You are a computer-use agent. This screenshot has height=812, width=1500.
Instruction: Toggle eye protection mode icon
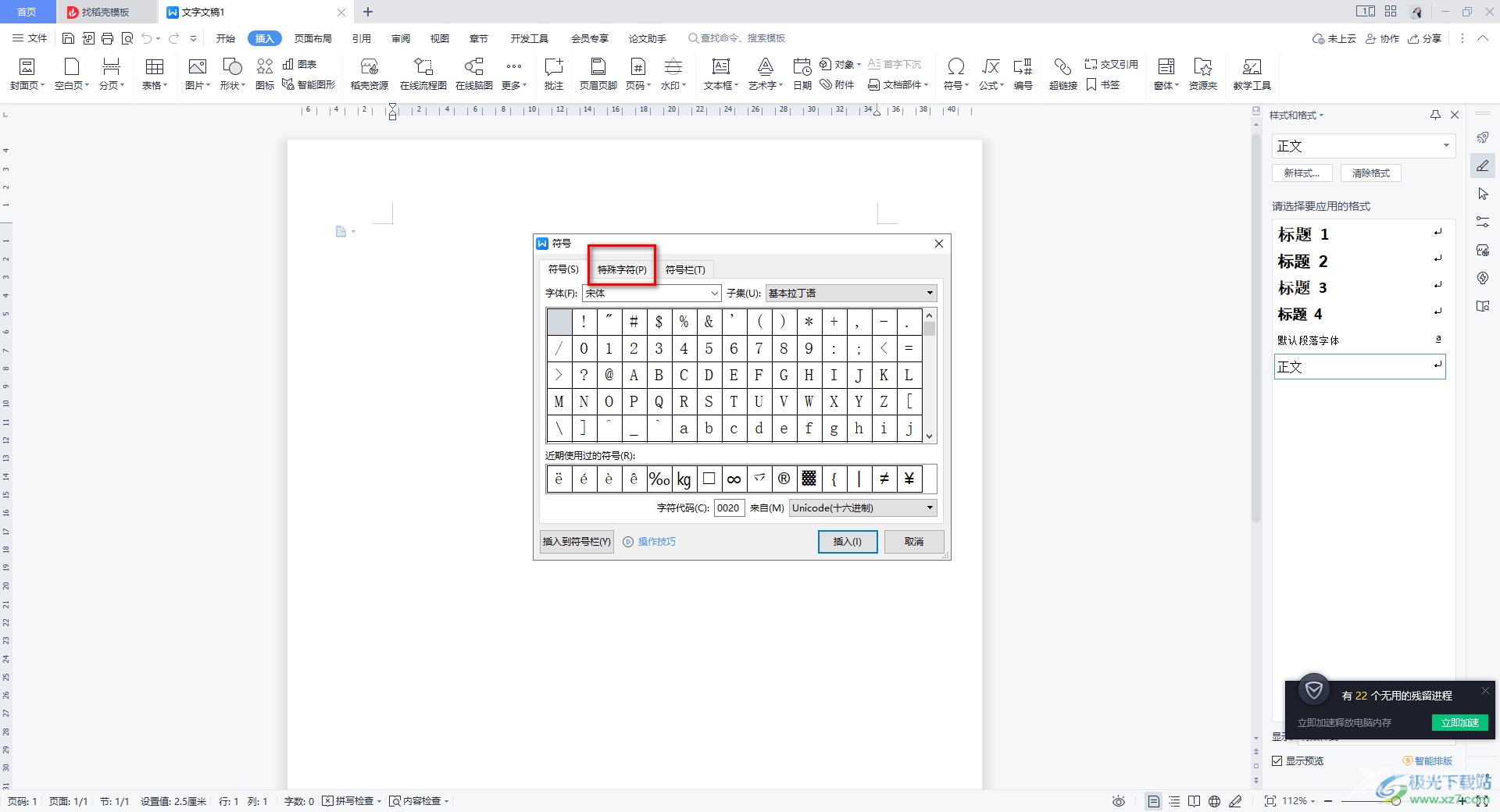tap(1119, 801)
